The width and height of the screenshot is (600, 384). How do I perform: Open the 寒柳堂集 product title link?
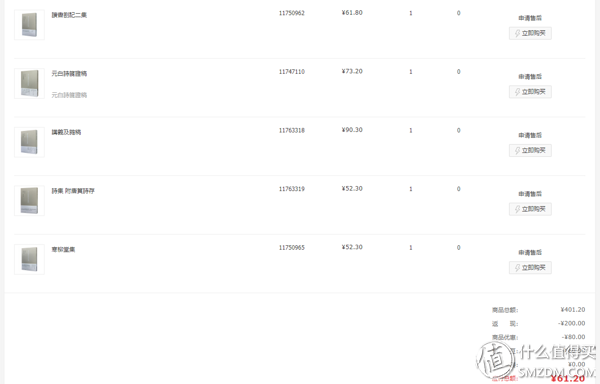click(x=64, y=249)
